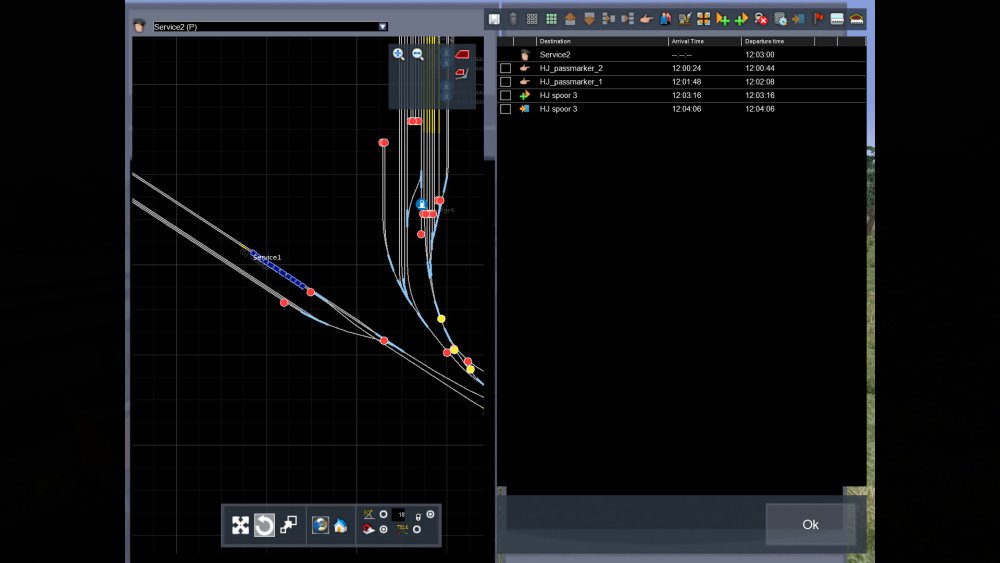
Task: Zoom out on the track map
Action: click(418, 54)
